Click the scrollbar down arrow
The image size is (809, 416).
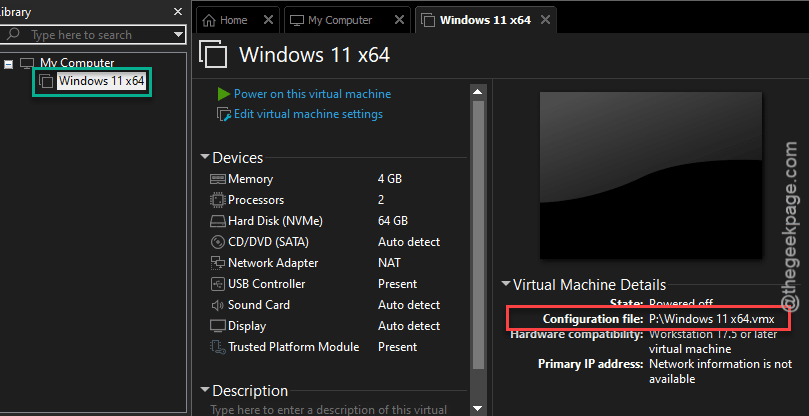coord(478,408)
